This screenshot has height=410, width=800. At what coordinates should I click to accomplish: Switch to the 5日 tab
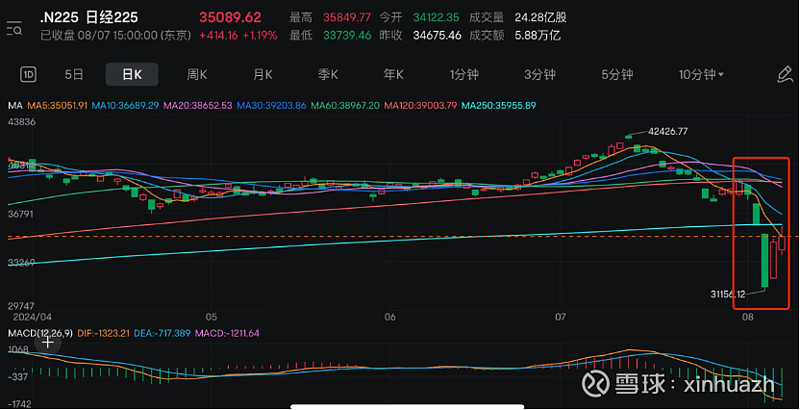(x=74, y=75)
